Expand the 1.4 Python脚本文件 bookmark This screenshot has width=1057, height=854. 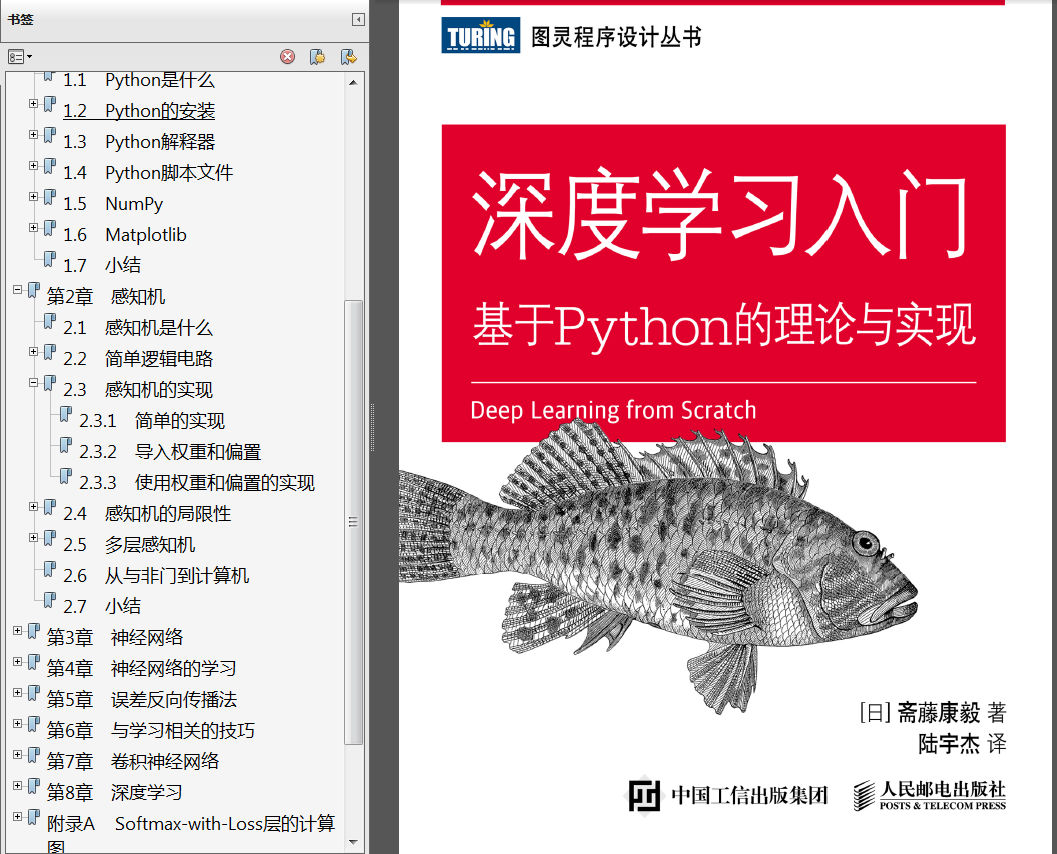(x=33, y=165)
